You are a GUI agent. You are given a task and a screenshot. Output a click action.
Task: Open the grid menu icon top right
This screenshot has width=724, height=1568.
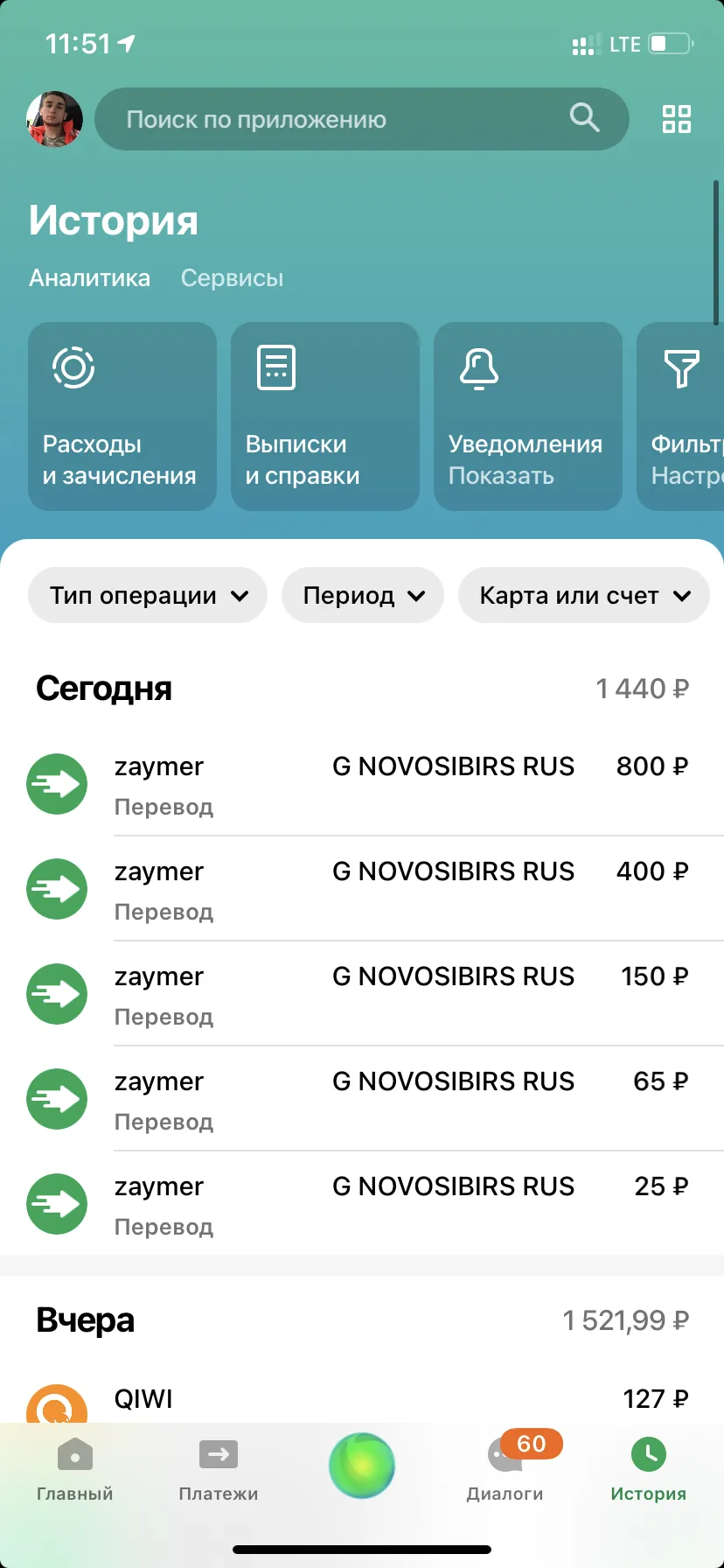click(677, 119)
